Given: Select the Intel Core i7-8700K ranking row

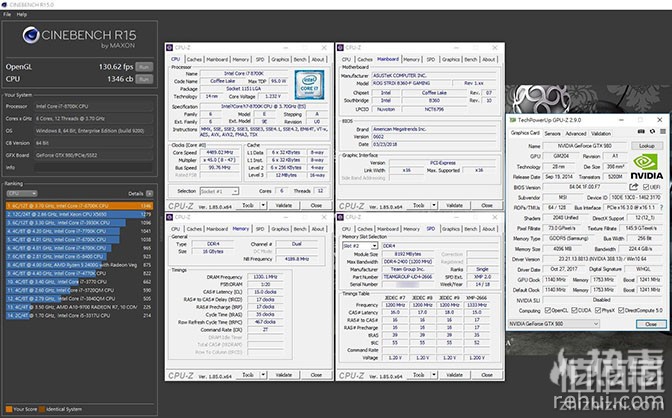Looking at the screenshot, I should pos(79,206).
